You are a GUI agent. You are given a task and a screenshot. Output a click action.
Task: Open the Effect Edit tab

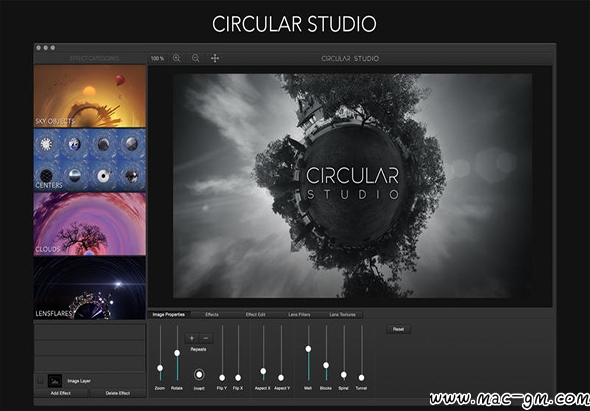[x=255, y=315]
